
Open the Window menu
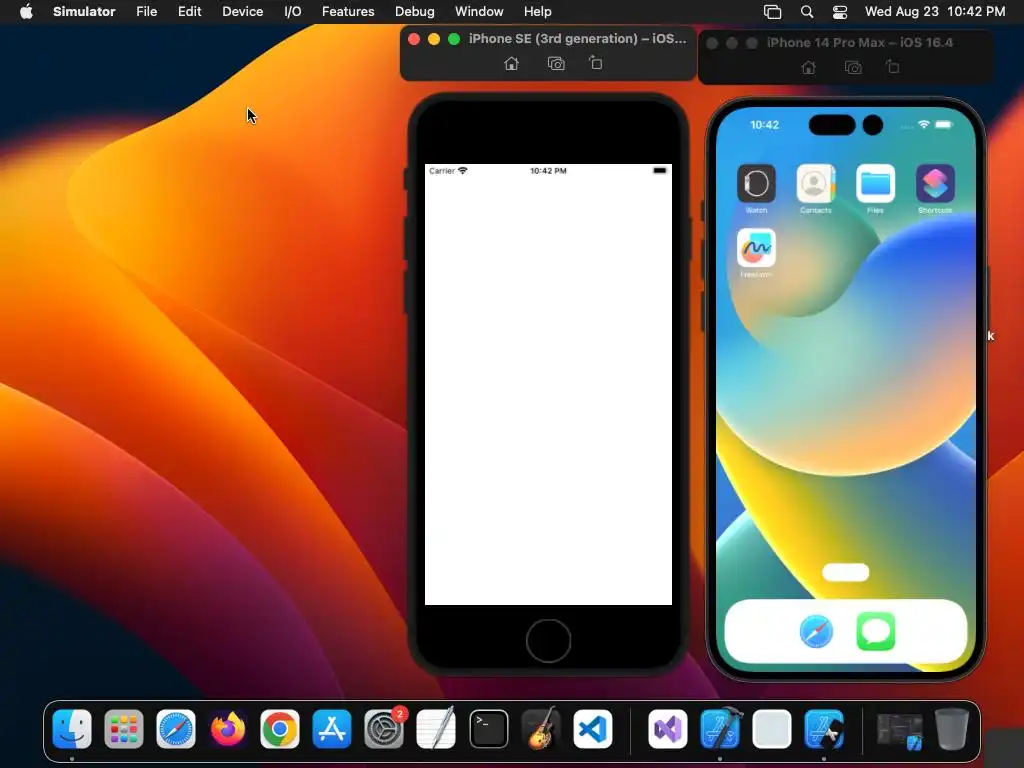point(479,12)
